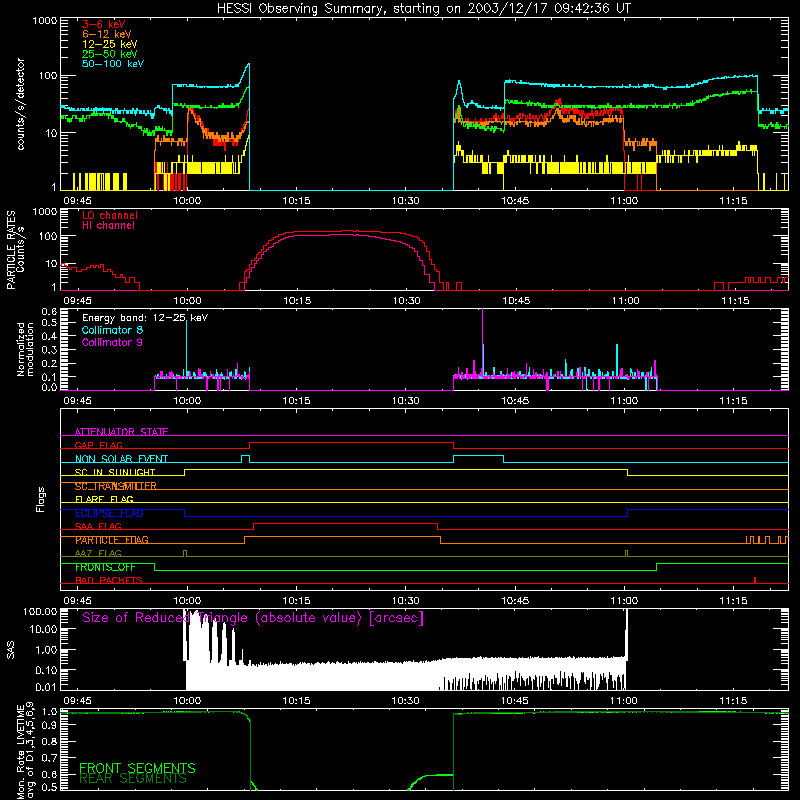Click the AAZ_FLAG label
Image resolution: width=800 pixels, height=800 pixels.
click(98, 553)
